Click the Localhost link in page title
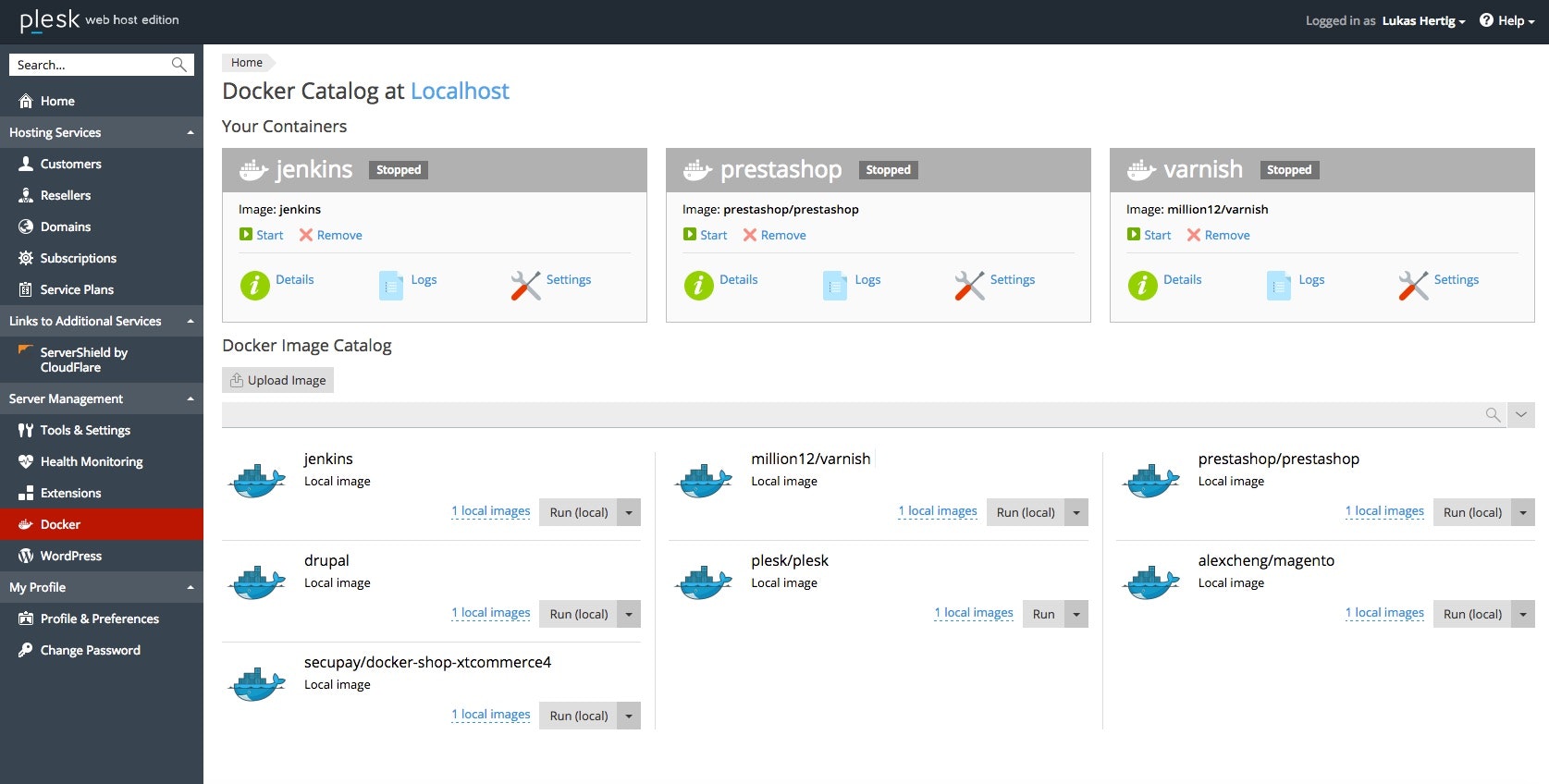This screenshot has height=784, width=1549. point(460,91)
